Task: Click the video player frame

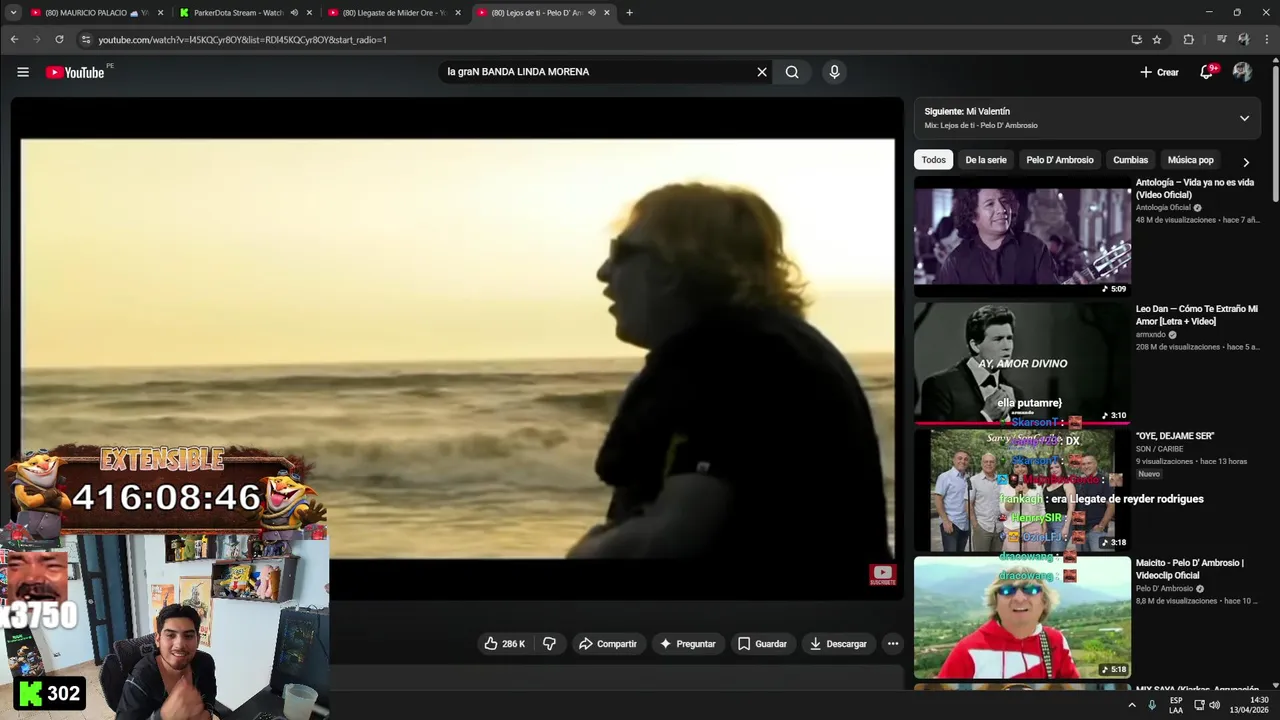Action: point(457,348)
